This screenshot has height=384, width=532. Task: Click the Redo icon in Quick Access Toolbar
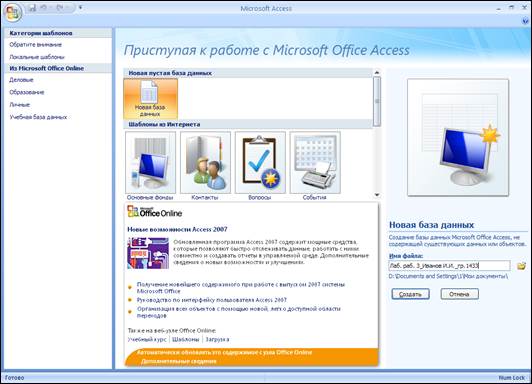pyautogui.click(x=60, y=8)
